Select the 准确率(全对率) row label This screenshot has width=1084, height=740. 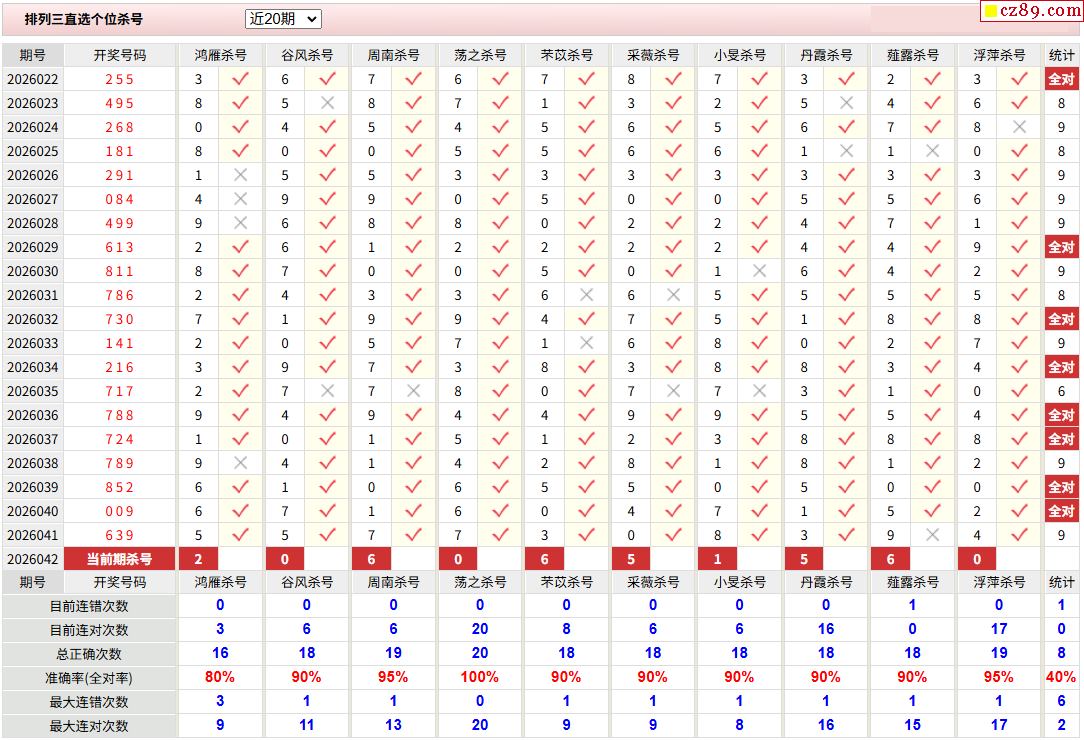[x=90, y=677]
